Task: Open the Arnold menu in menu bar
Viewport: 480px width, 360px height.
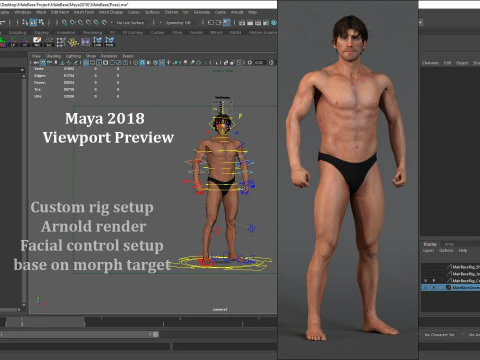Action: coord(237,12)
